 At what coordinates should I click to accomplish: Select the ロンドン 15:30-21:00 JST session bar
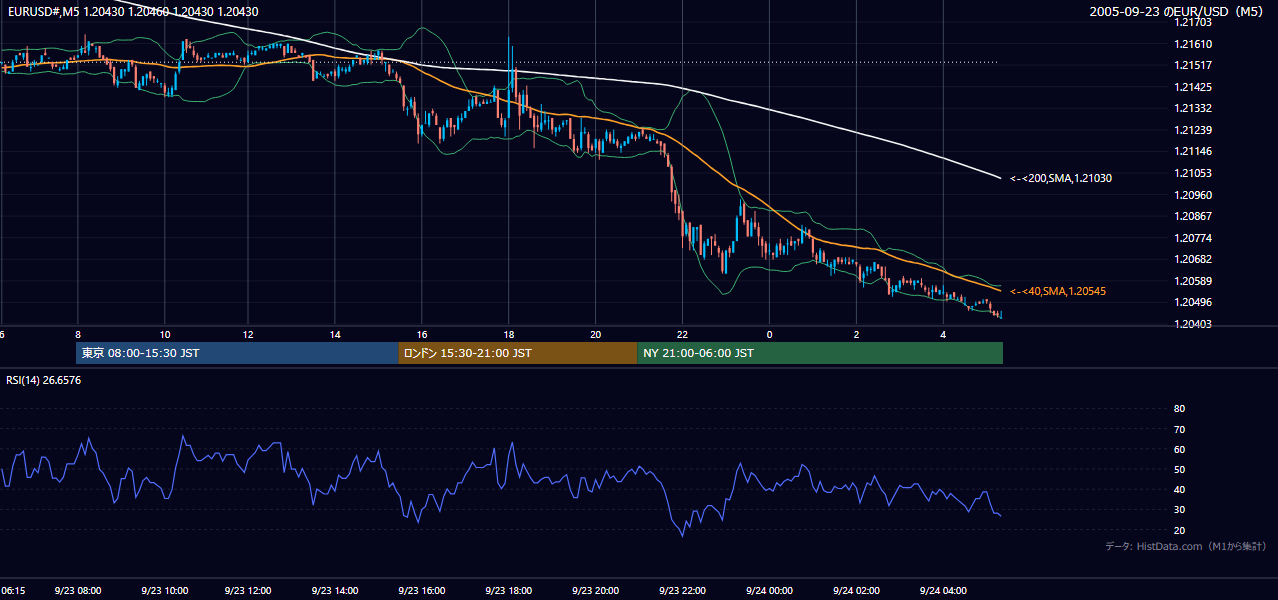[517, 353]
